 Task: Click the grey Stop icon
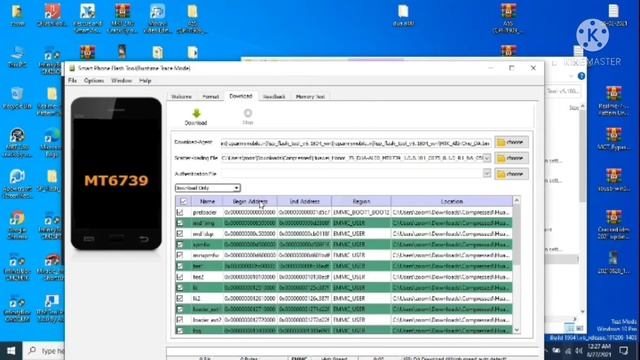[x=248, y=113]
